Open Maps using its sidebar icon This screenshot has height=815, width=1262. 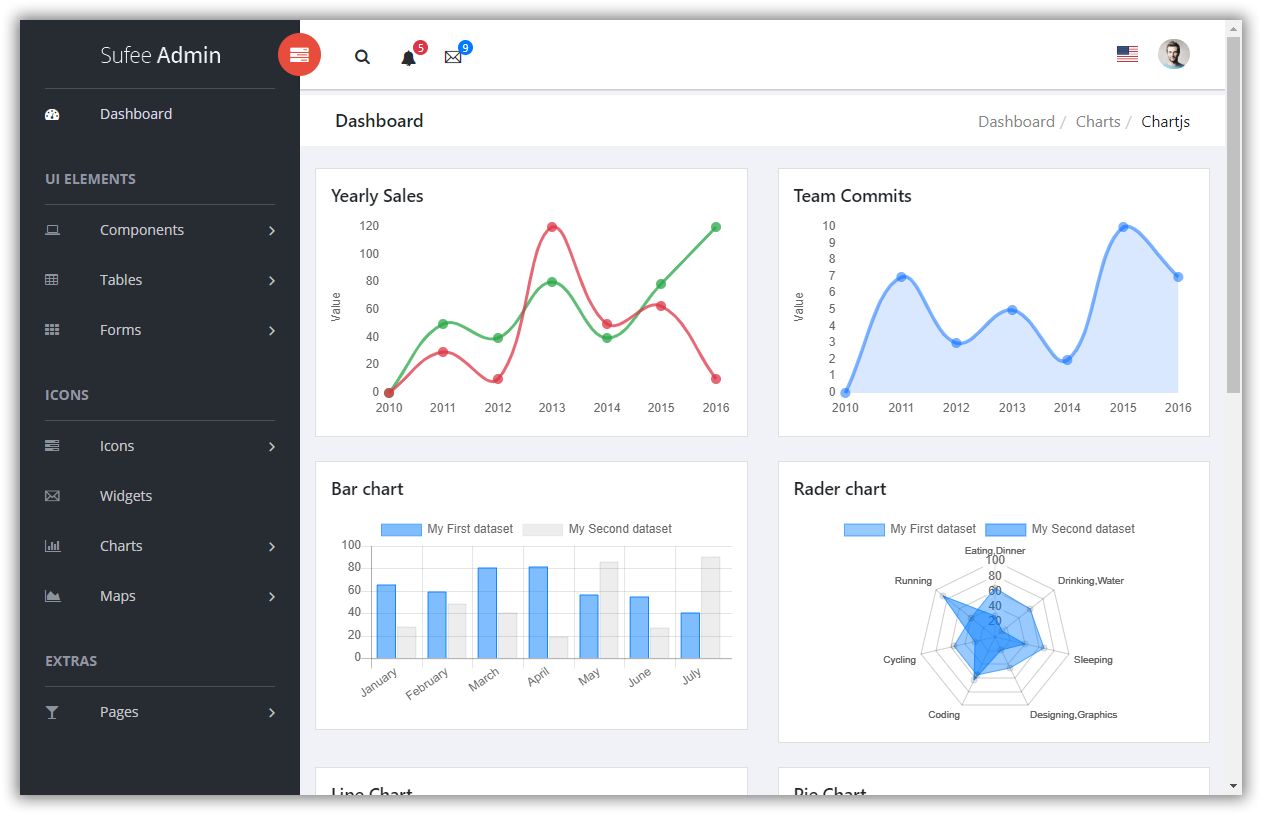pyautogui.click(x=51, y=596)
